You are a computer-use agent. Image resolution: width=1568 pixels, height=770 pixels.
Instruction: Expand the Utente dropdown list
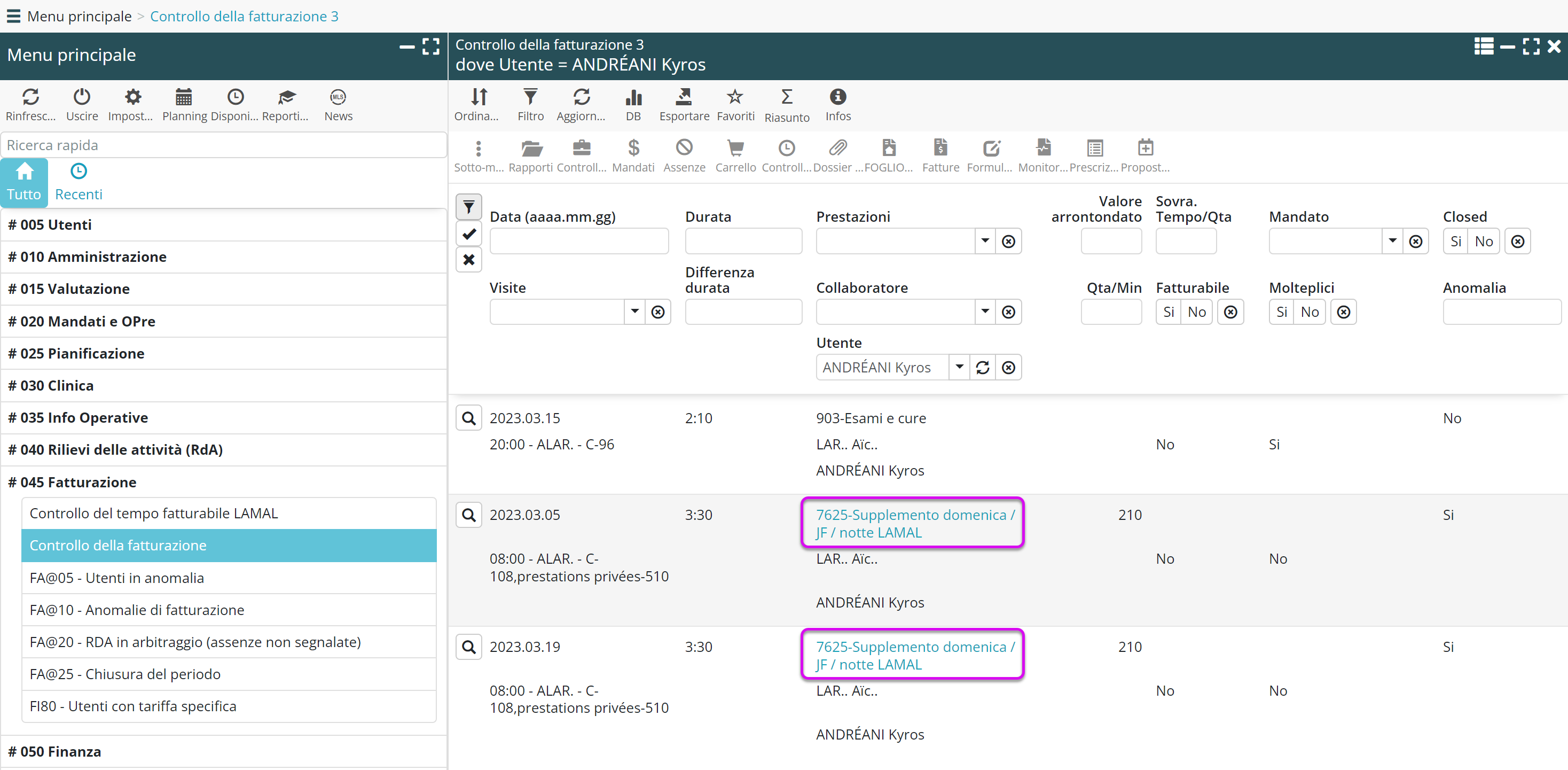pyautogui.click(x=959, y=367)
